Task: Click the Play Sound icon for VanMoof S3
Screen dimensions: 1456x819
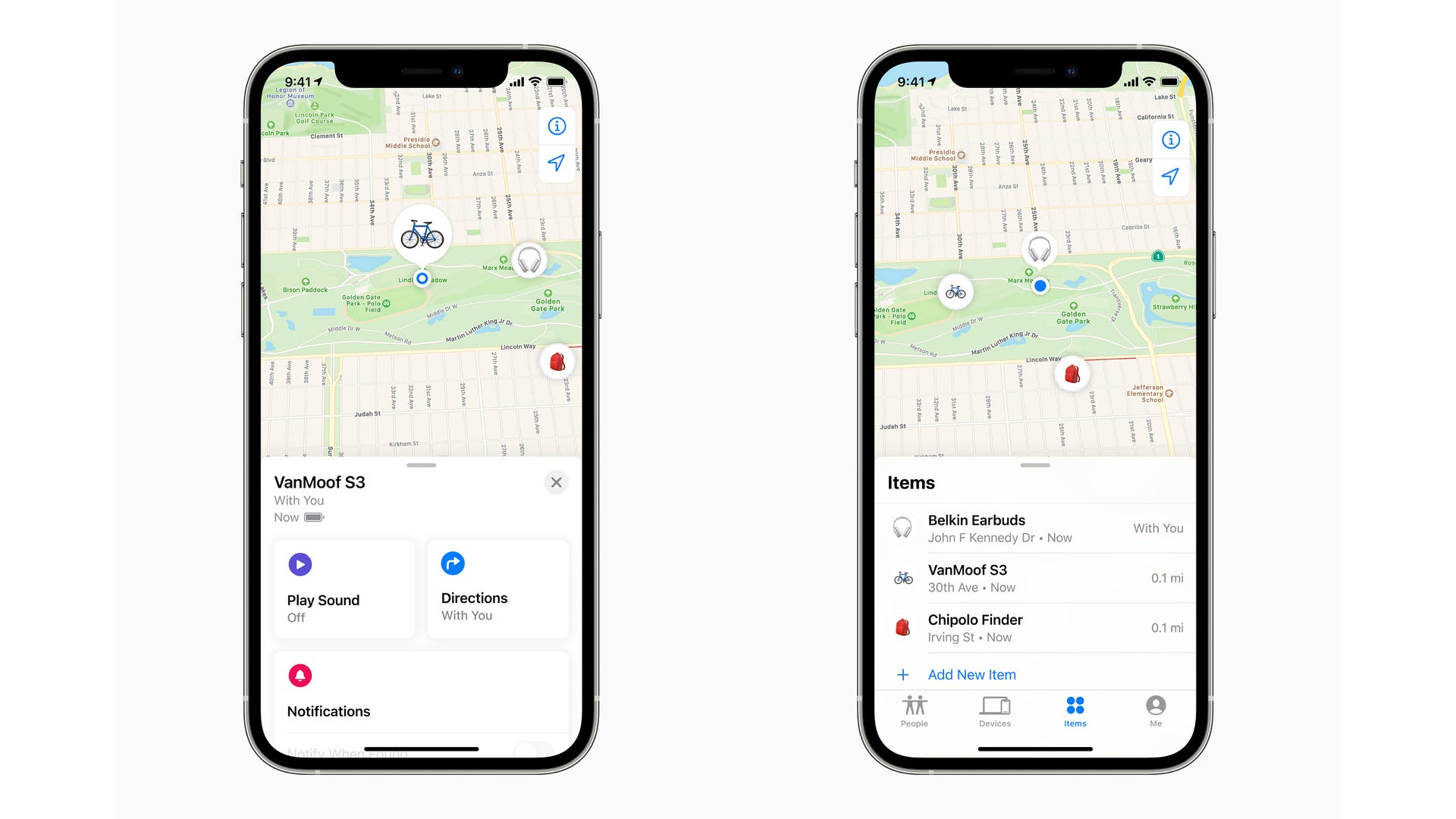Action: click(x=300, y=563)
